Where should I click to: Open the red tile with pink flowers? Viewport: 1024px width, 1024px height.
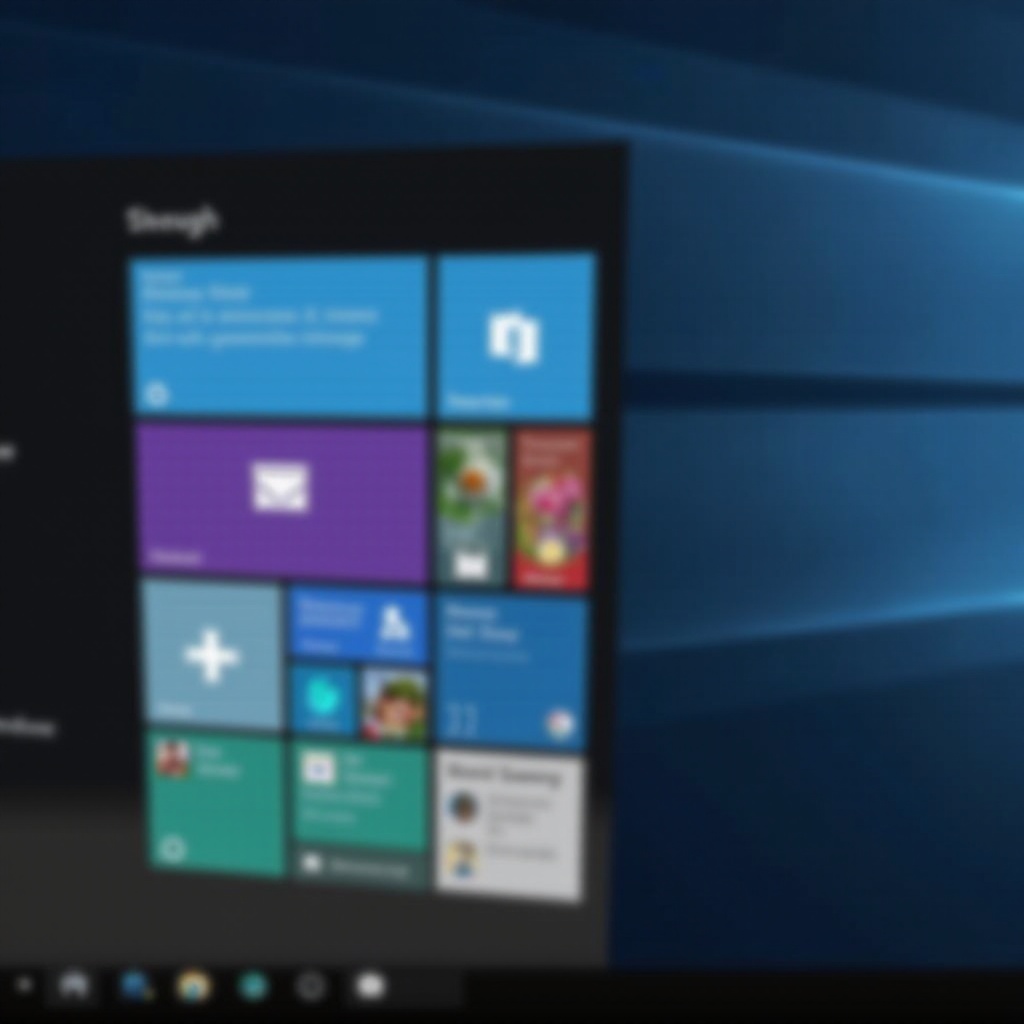coord(552,509)
